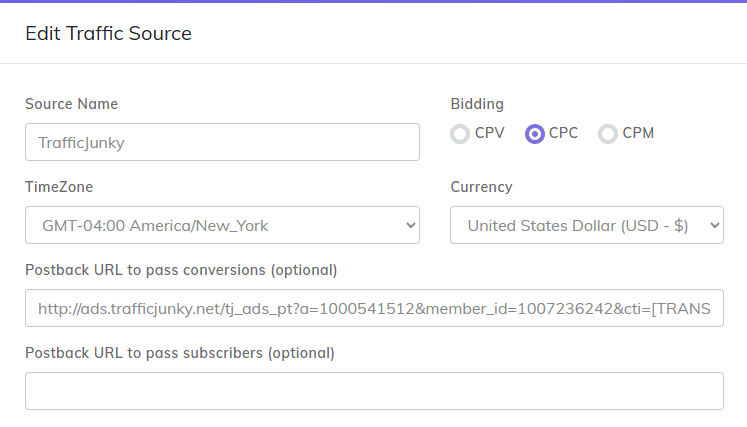Click the "Source Name" label

click(71, 104)
